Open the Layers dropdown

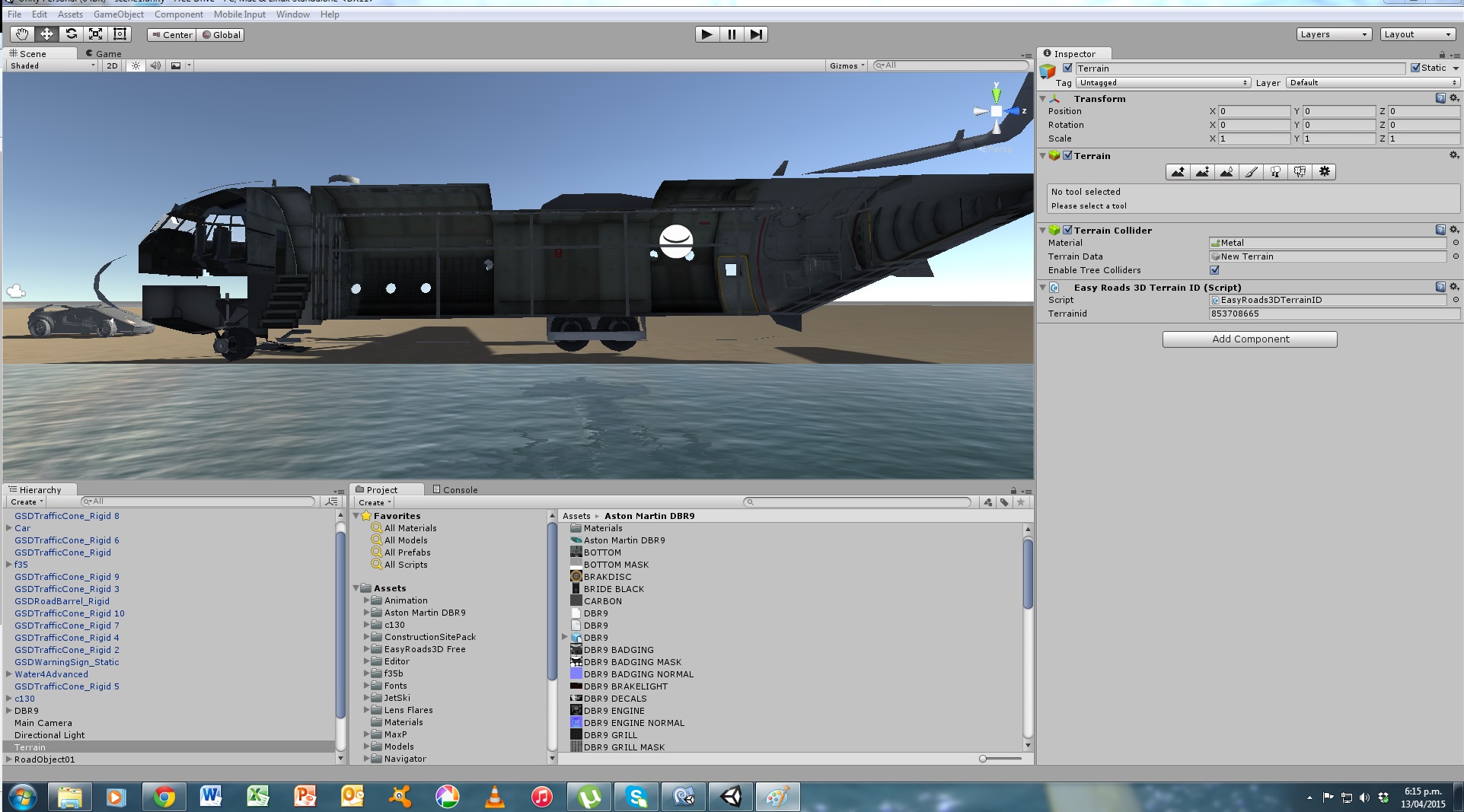tap(1334, 34)
